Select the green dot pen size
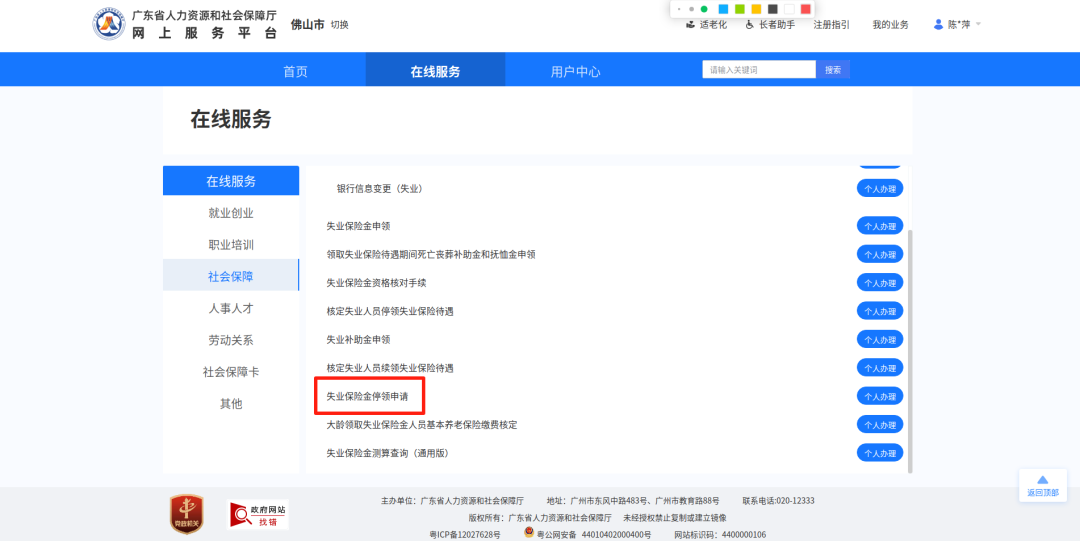The width and height of the screenshot is (1080, 541). 704,9
